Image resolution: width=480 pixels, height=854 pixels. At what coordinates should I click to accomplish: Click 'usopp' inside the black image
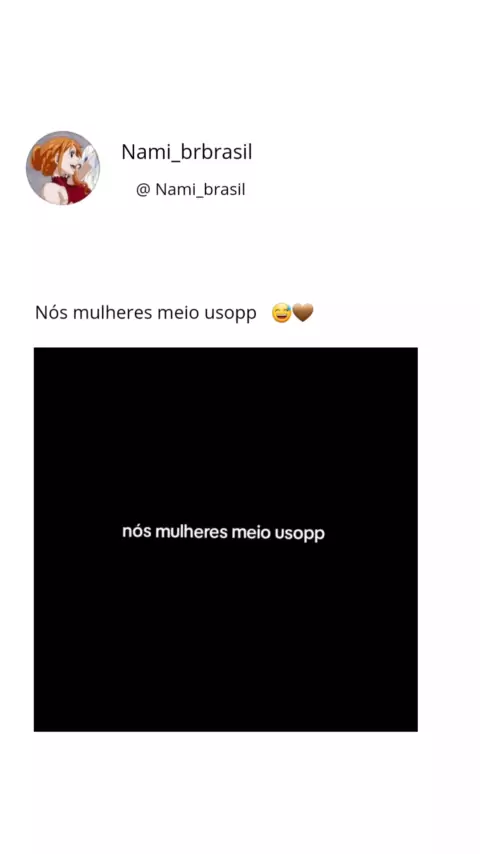300,534
